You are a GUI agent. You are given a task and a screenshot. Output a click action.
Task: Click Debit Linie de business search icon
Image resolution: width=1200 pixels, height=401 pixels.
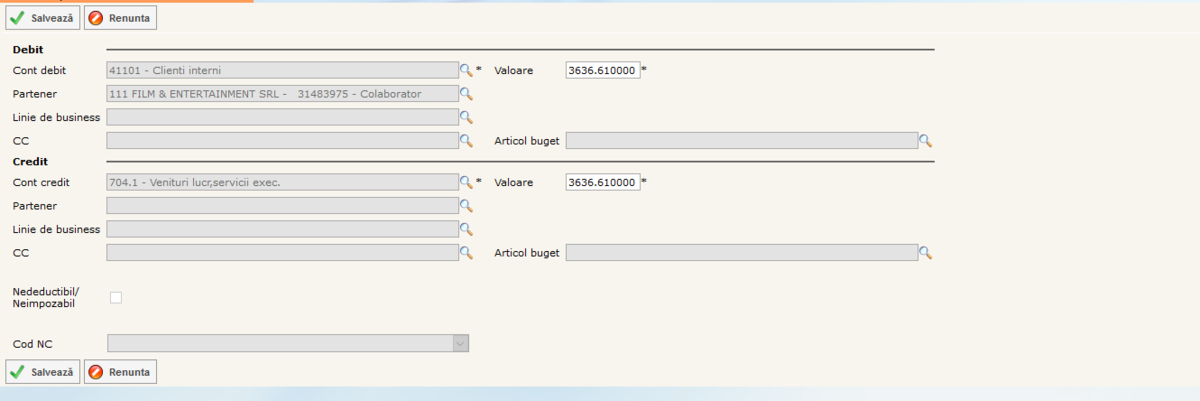click(x=465, y=117)
